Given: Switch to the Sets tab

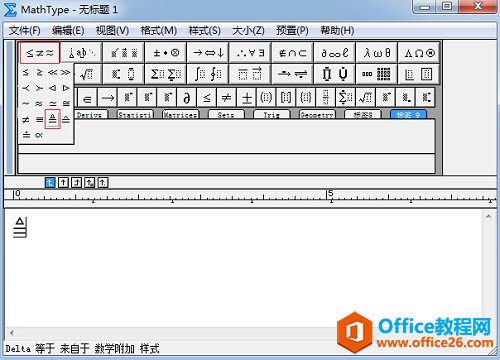Looking at the screenshot, I should point(226,115).
